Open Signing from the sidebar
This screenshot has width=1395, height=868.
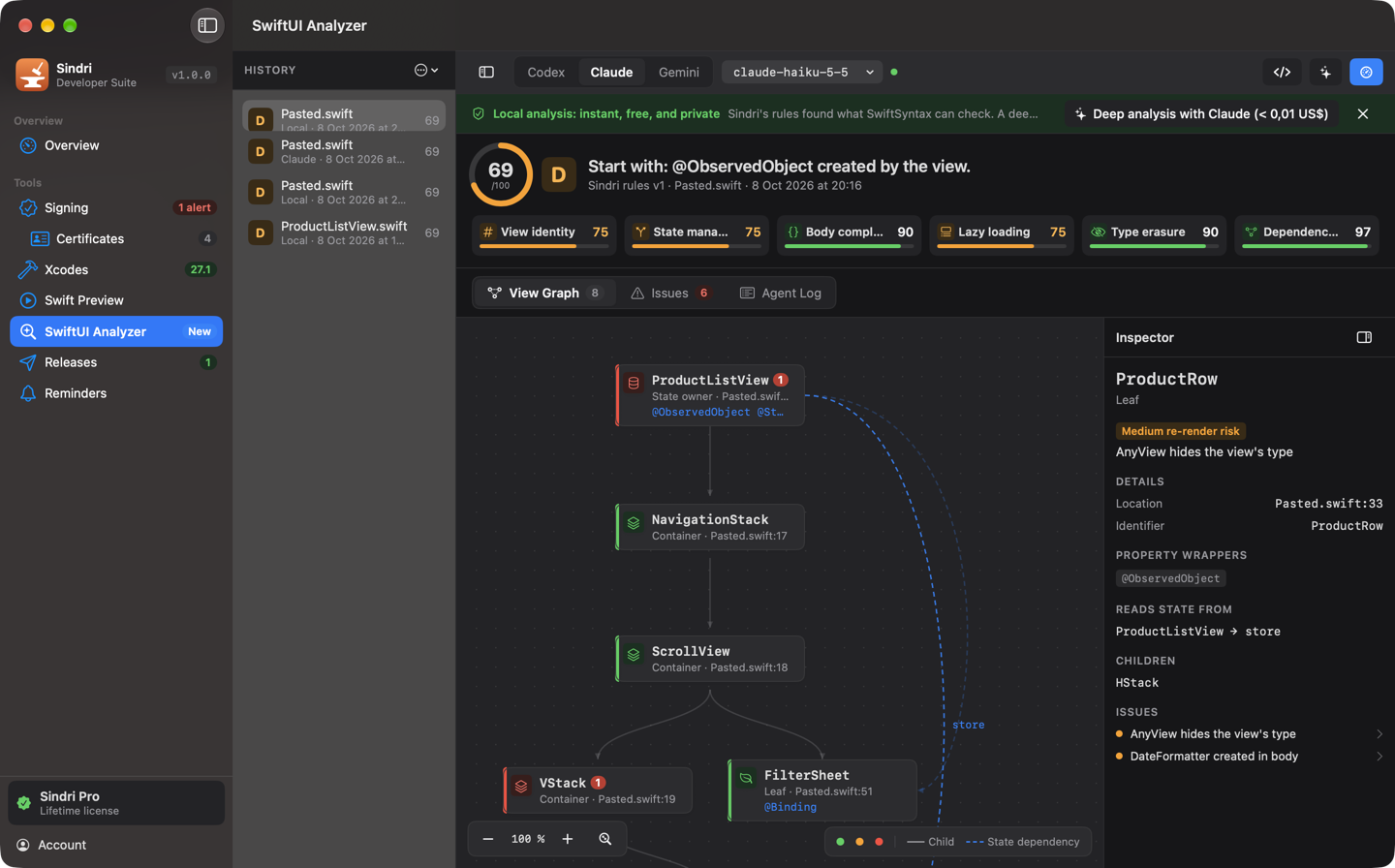pos(116,207)
